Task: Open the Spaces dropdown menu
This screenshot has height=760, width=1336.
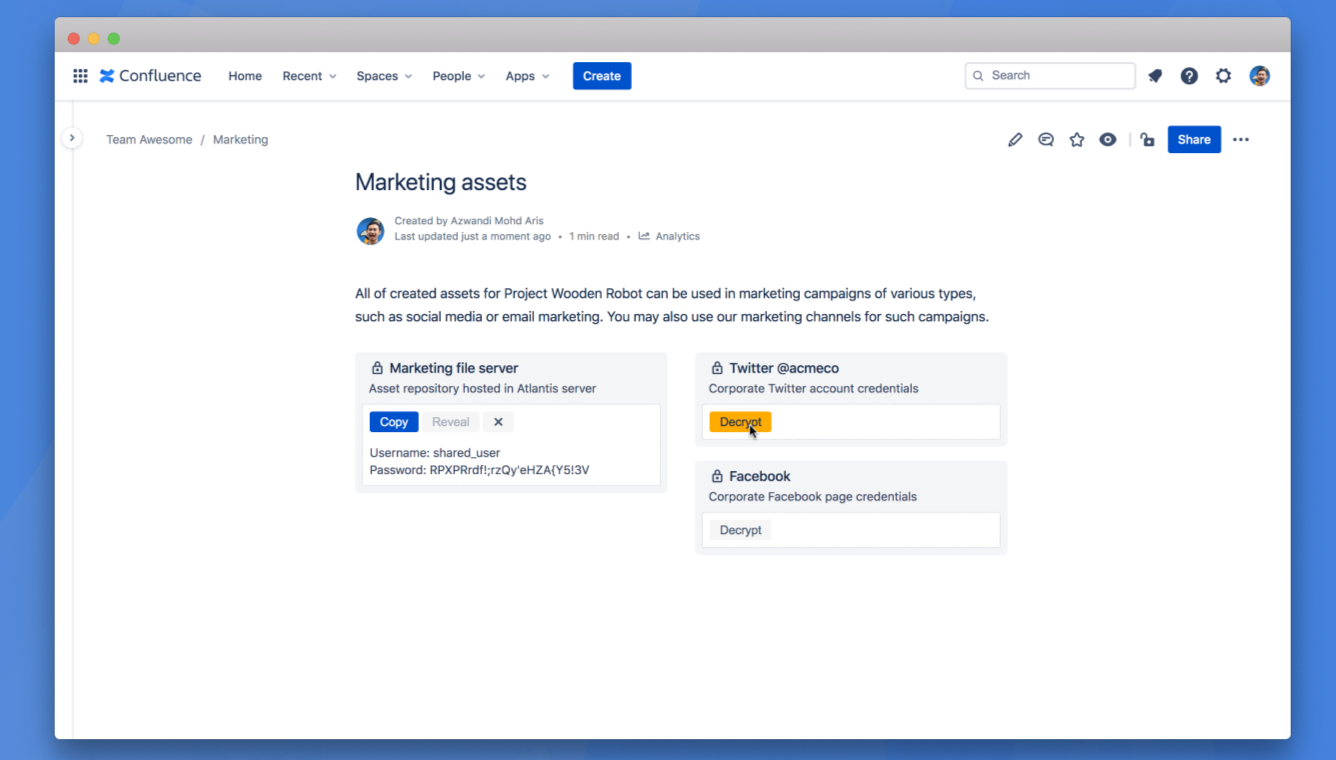Action: (384, 76)
